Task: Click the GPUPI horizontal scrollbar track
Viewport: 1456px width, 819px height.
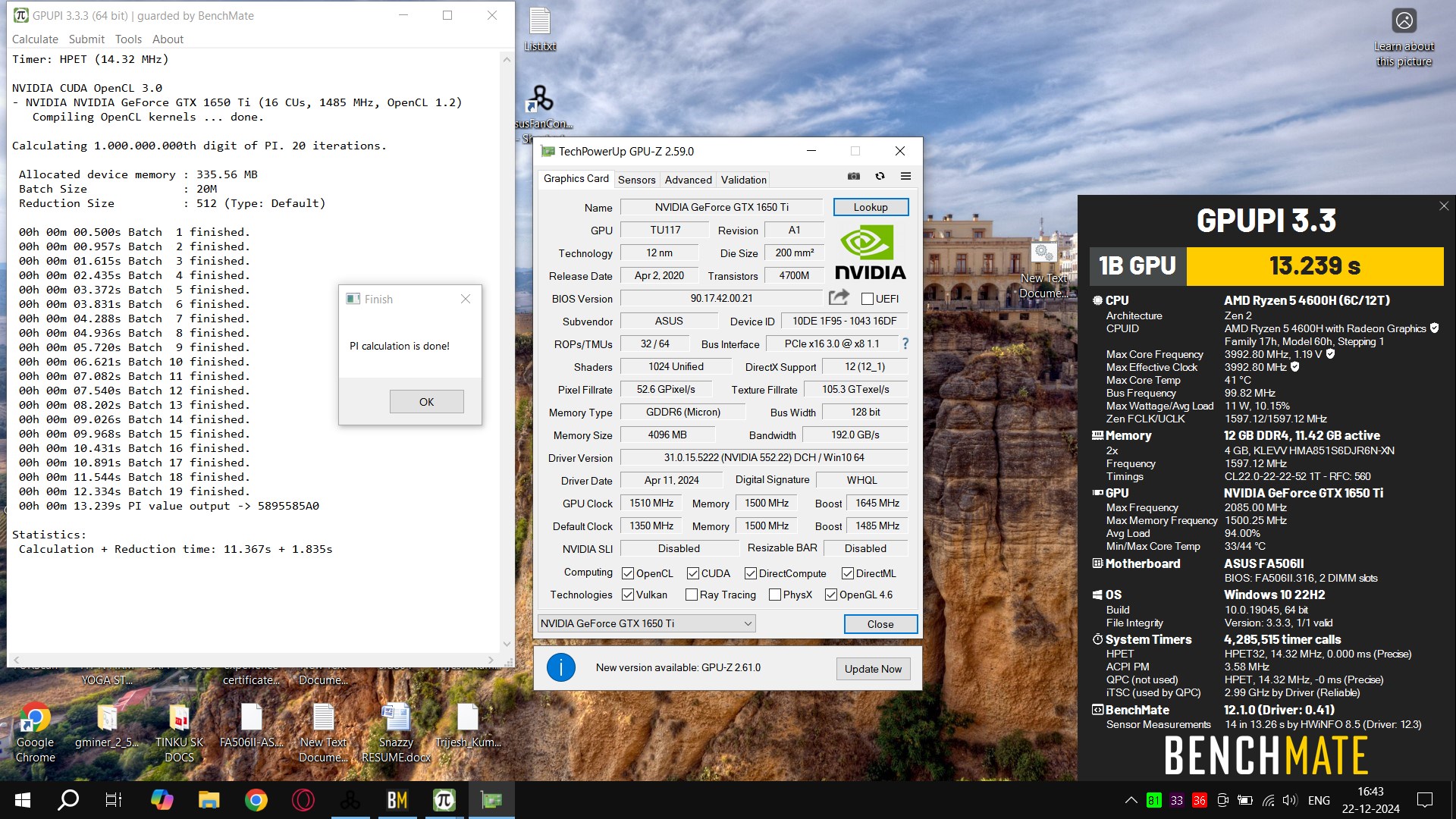Action: coord(253,661)
